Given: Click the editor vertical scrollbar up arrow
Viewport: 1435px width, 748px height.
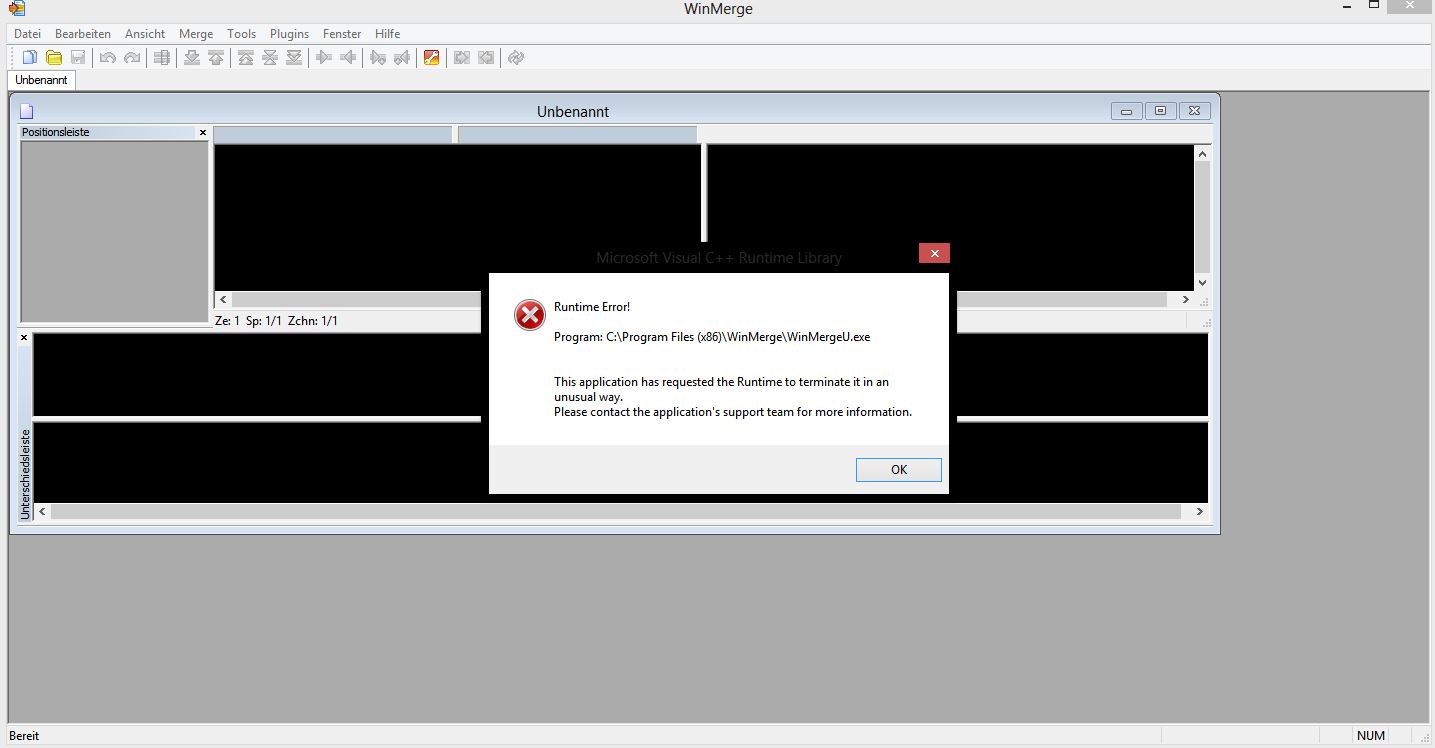Looking at the screenshot, I should point(1203,153).
